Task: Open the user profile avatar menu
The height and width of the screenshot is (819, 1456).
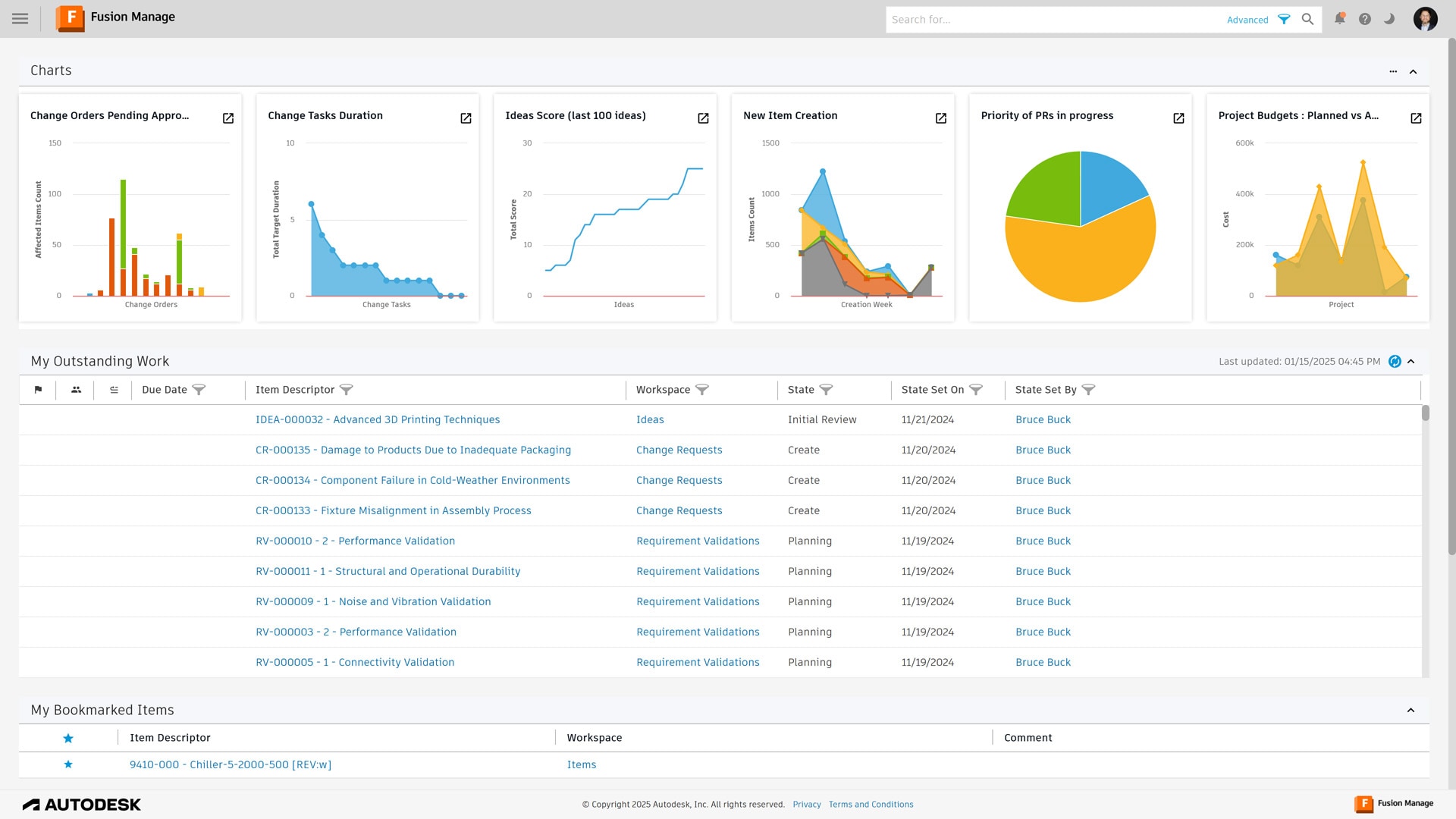Action: pos(1425,19)
